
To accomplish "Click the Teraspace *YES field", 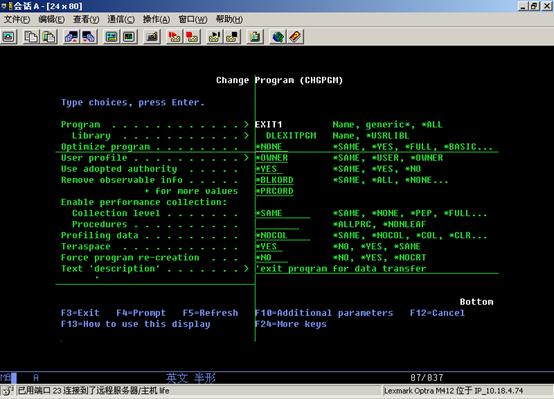I will (x=269, y=247).
